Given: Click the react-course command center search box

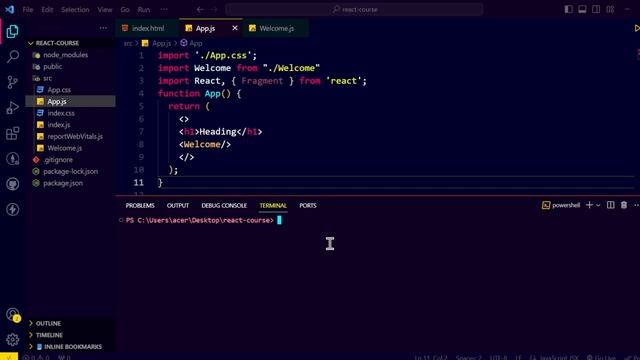Looking at the screenshot, I should pos(354,9).
